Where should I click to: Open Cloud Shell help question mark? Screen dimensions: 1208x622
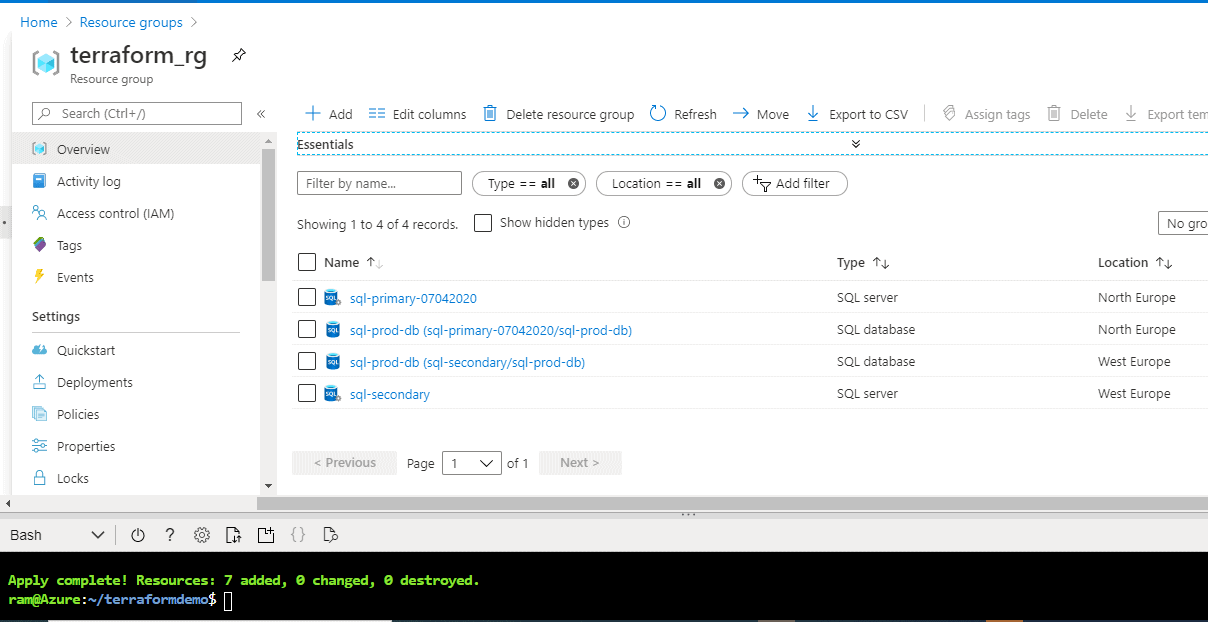(x=170, y=535)
